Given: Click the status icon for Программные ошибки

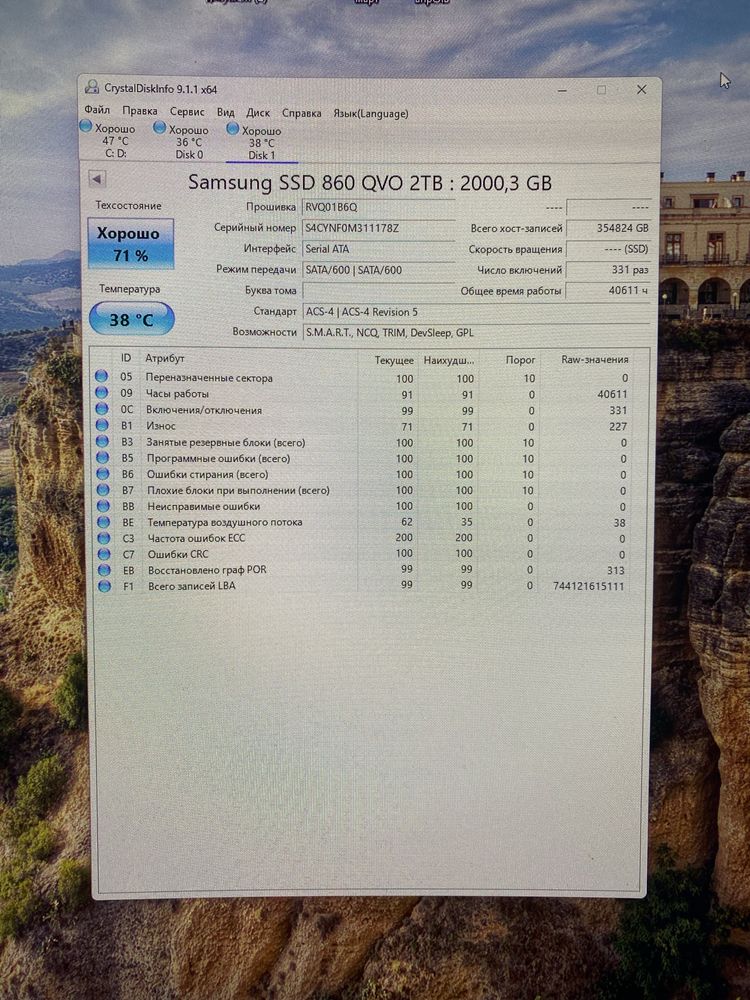Looking at the screenshot, I should tap(103, 457).
